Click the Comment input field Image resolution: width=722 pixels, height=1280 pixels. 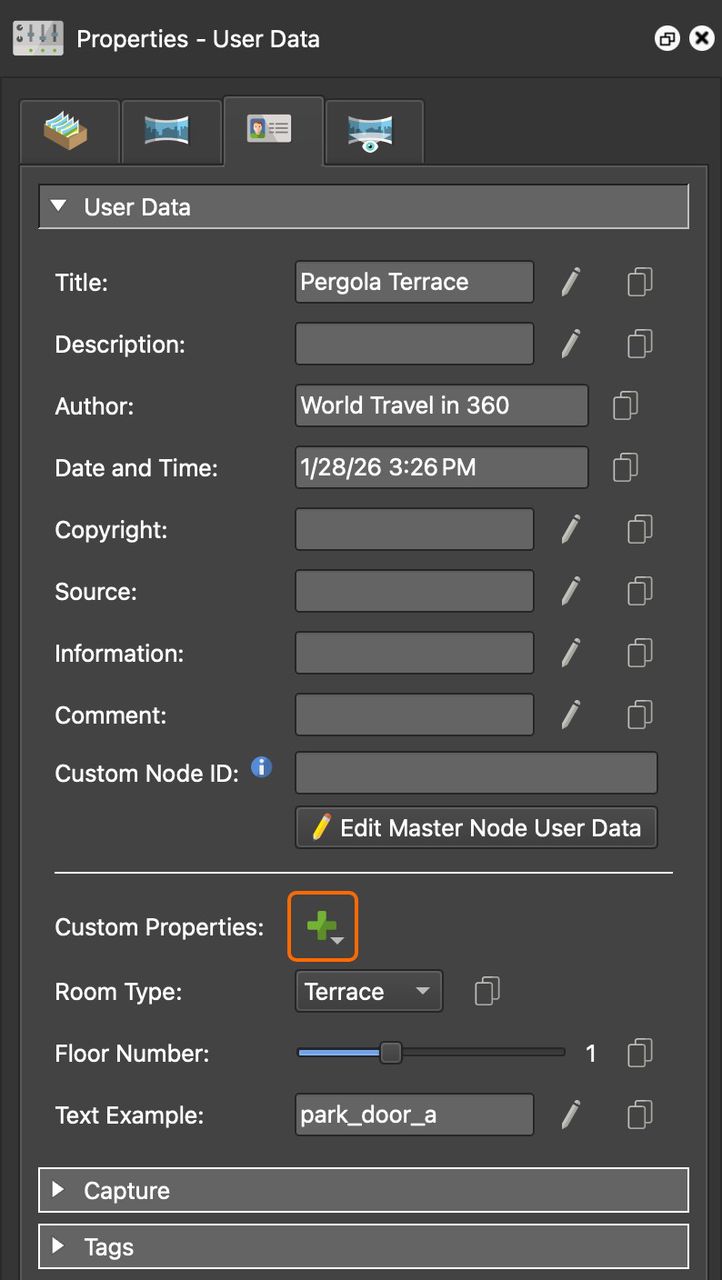tap(414, 715)
